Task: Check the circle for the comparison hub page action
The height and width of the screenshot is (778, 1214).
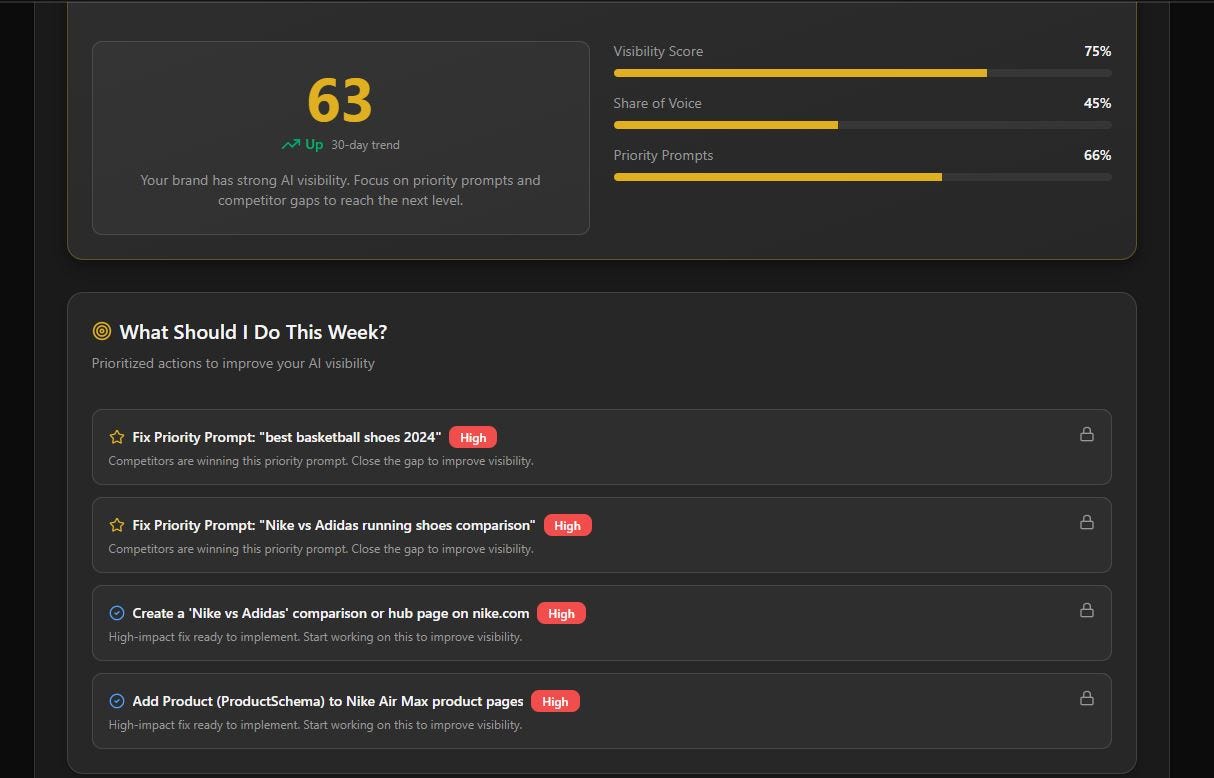Action: [117, 613]
